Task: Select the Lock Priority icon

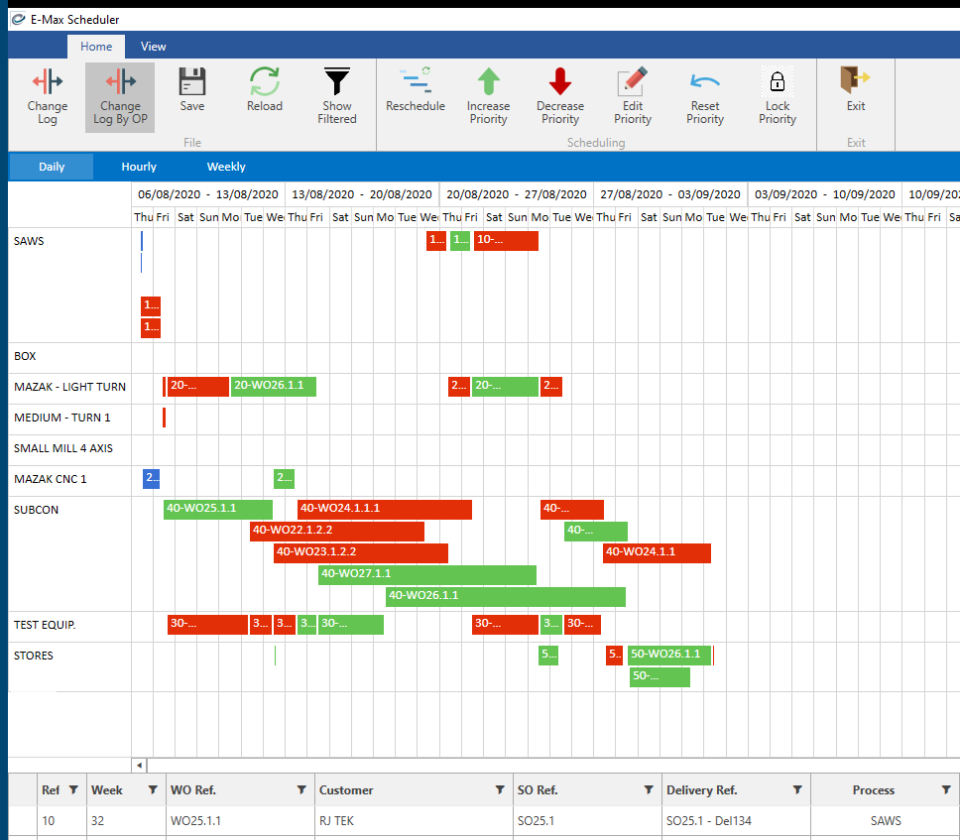Action: 776,95
